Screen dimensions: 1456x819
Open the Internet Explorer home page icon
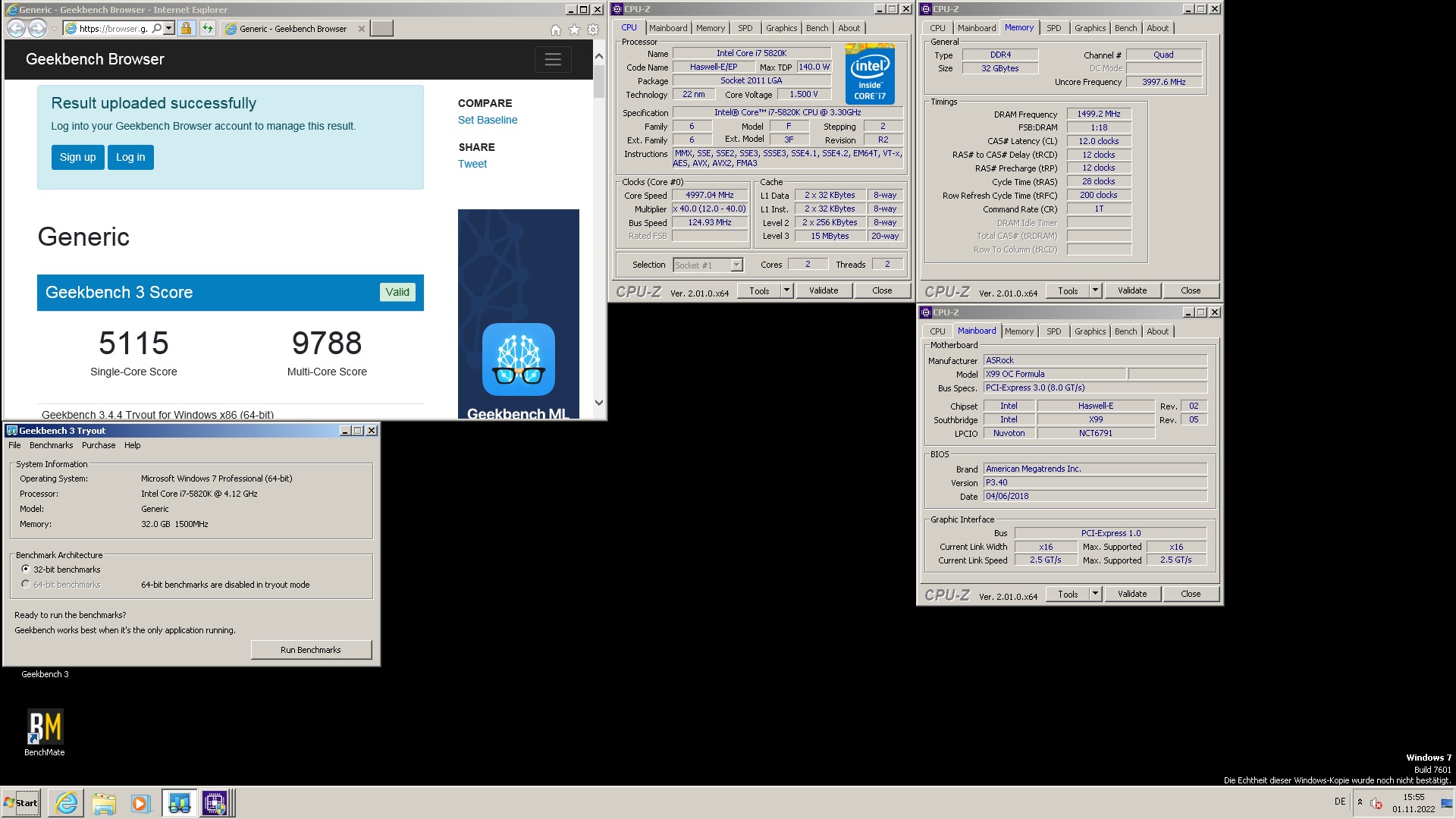(556, 30)
